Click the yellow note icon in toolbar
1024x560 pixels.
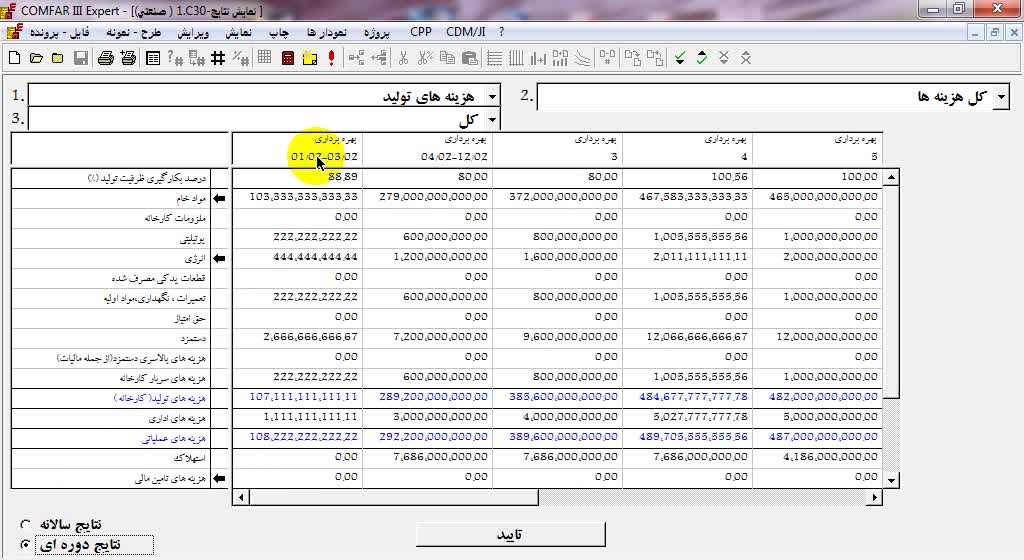click(x=309, y=58)
